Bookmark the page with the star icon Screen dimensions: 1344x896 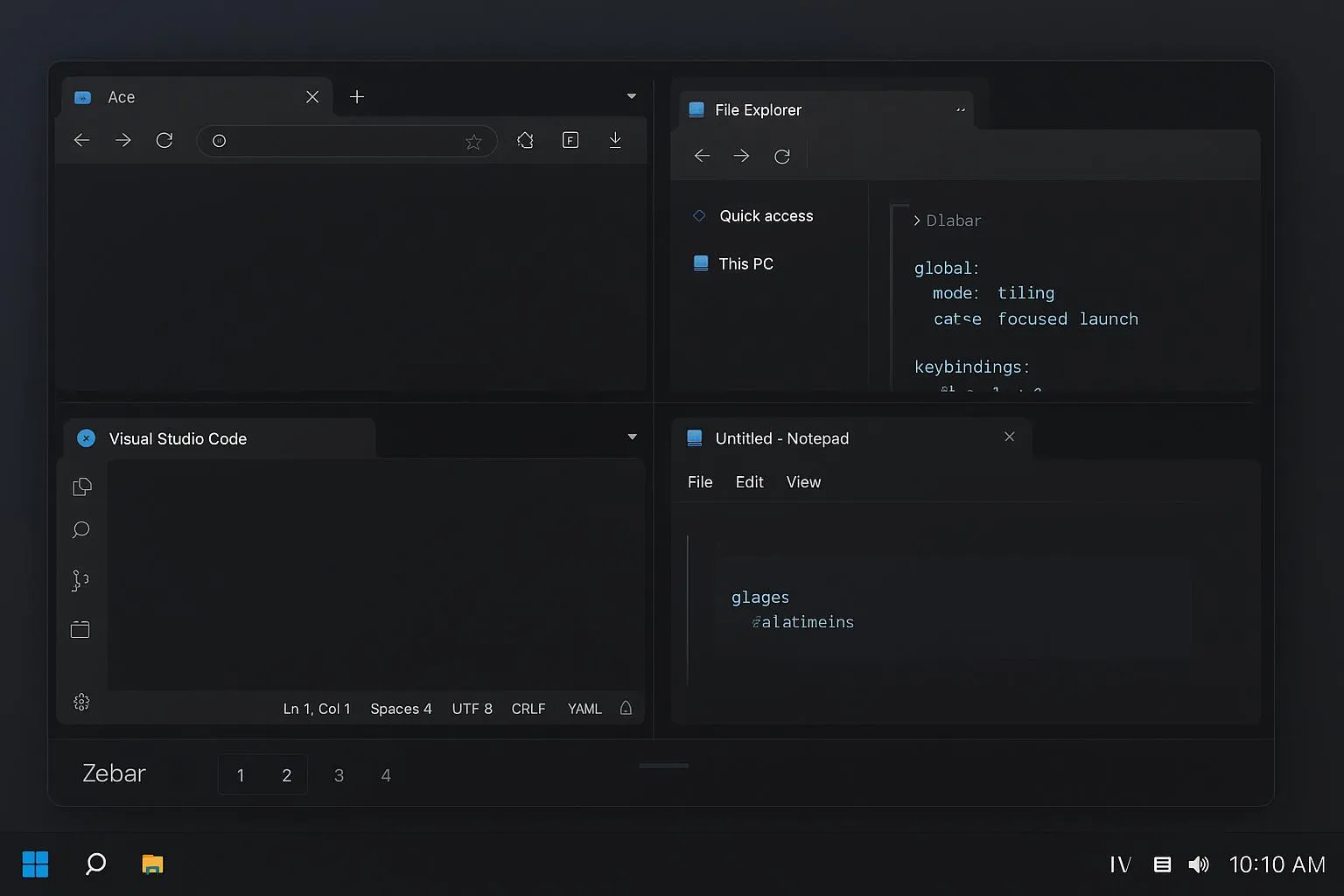pos(473,141)
